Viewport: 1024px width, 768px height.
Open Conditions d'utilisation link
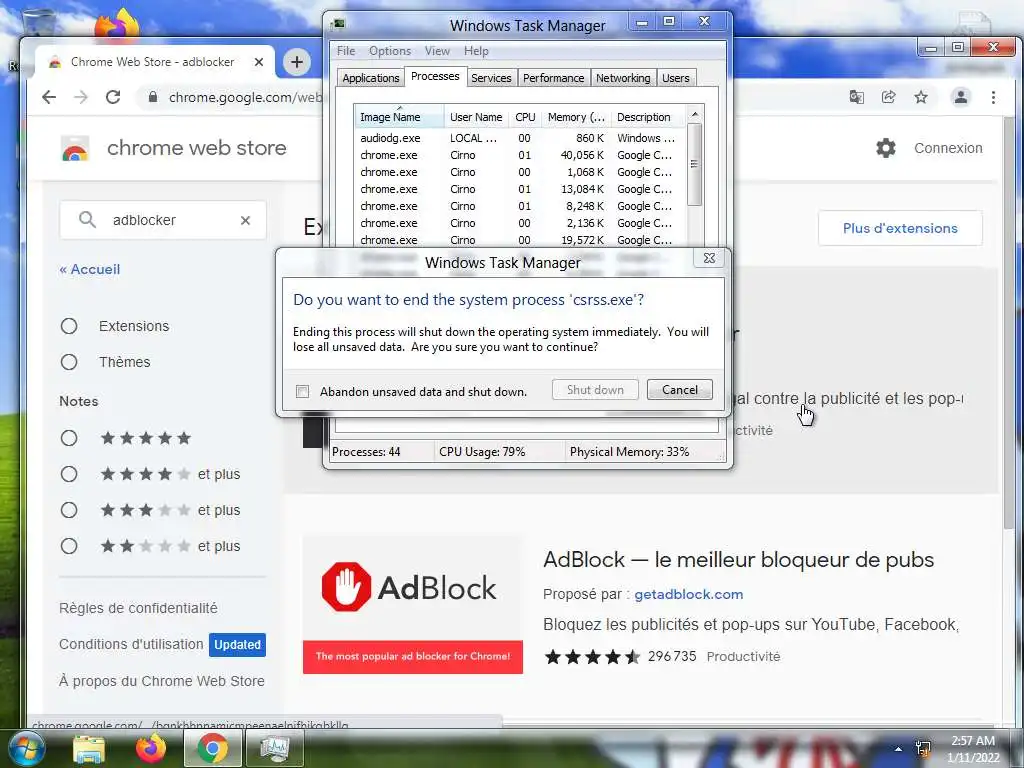(131, 645)
